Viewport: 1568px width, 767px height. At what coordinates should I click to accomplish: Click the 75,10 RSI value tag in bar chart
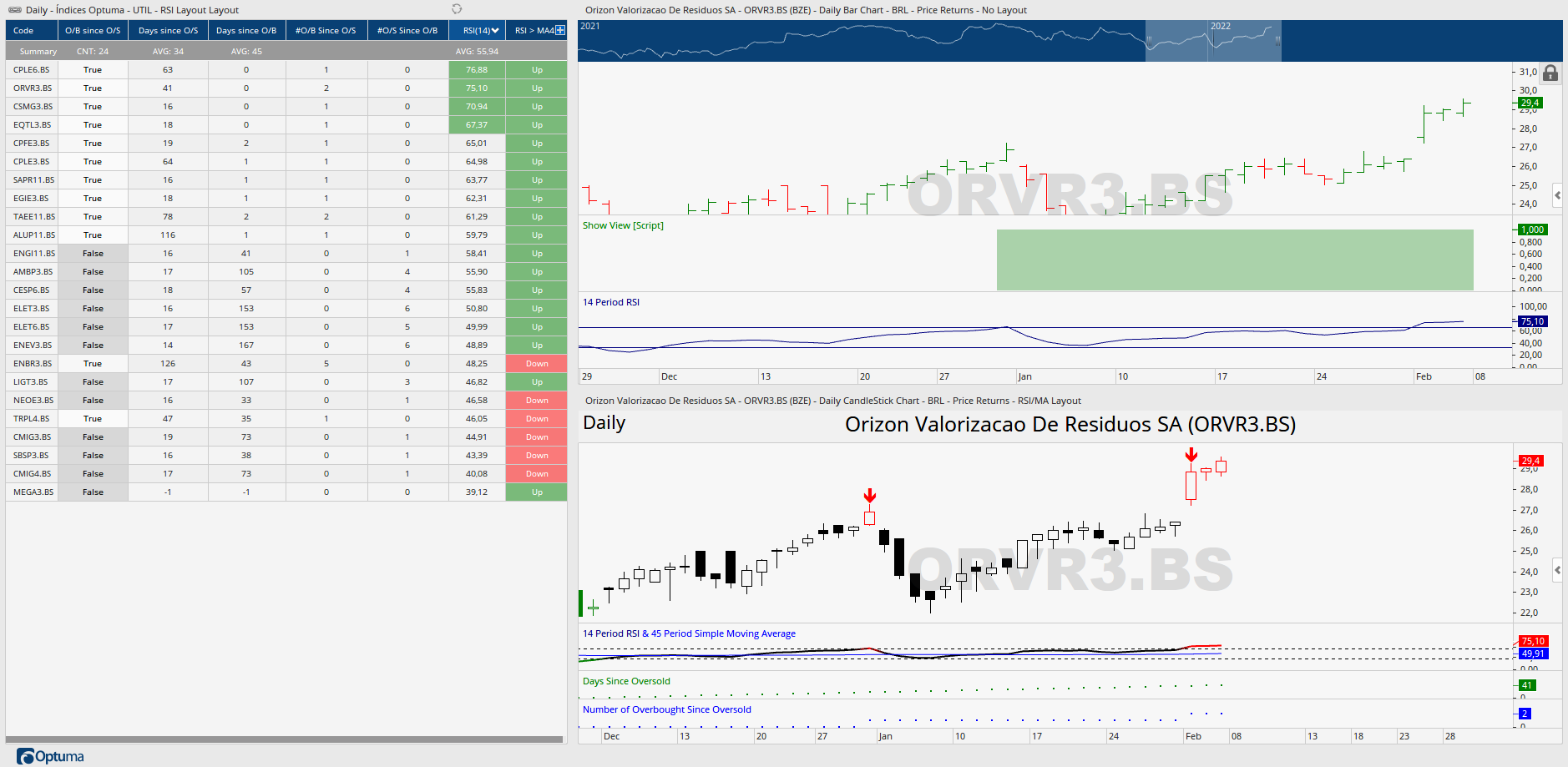coord(1532,321)
